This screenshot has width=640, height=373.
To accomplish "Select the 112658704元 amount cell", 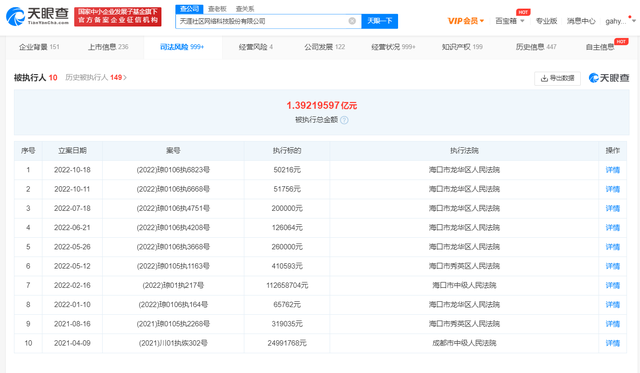I will coord(287,285).
